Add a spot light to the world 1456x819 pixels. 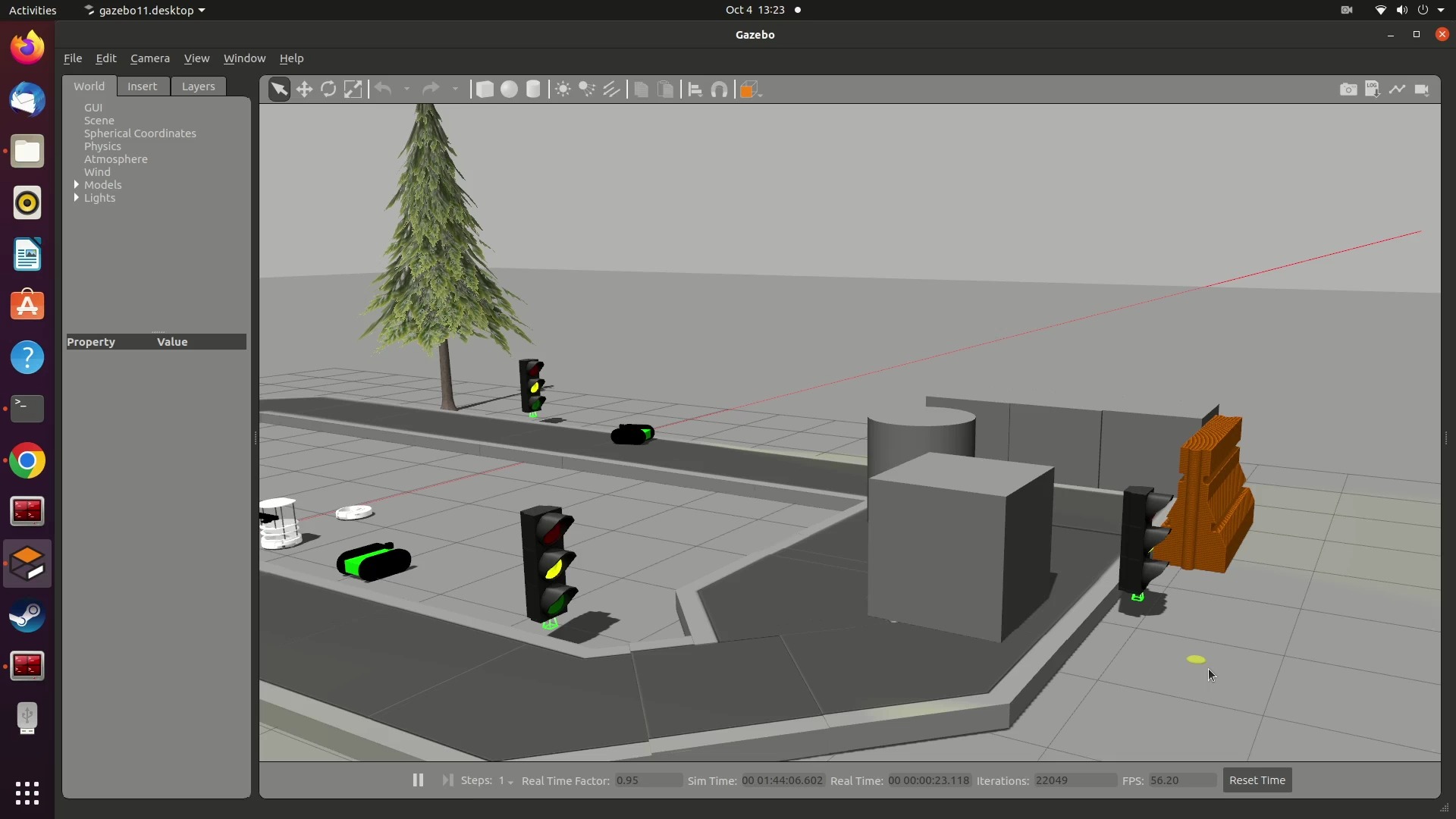[x=588, y=89]
